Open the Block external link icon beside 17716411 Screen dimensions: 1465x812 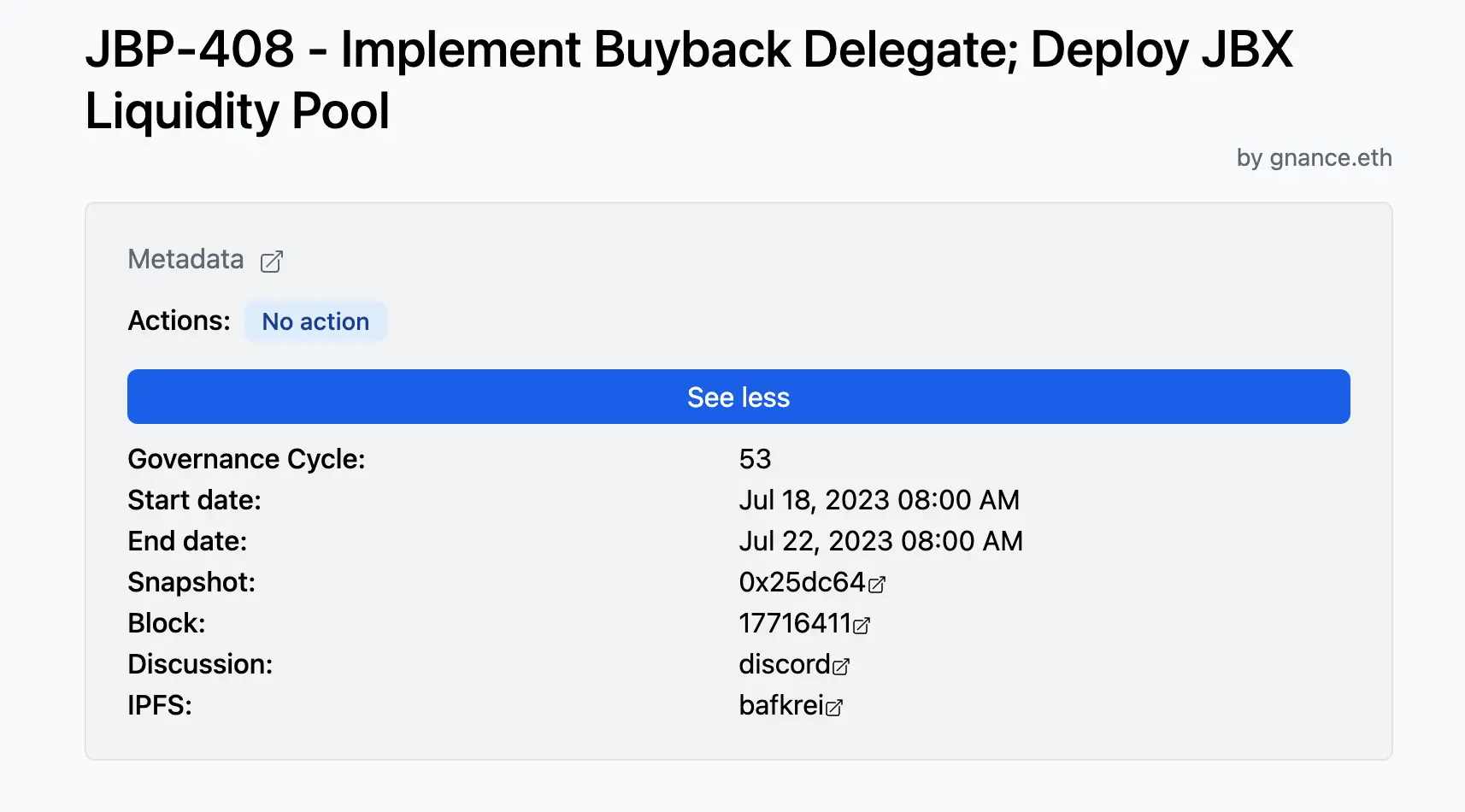(862, 625)
